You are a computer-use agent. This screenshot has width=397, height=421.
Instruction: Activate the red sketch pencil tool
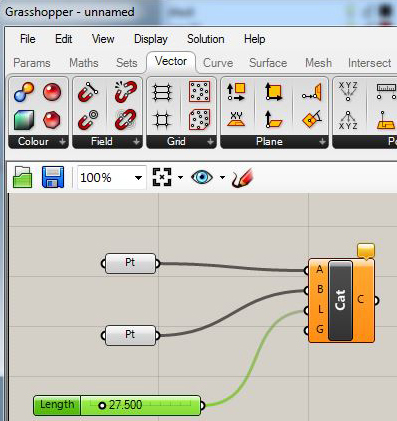[x=242, y=177]
